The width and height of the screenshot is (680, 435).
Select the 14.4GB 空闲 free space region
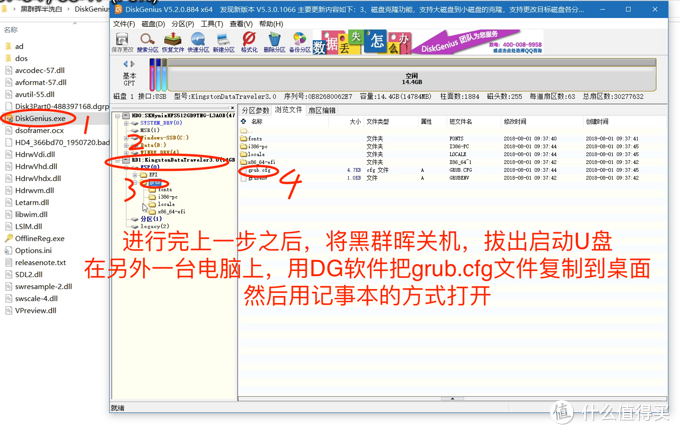pyautogui.click(x=412, y=75)
